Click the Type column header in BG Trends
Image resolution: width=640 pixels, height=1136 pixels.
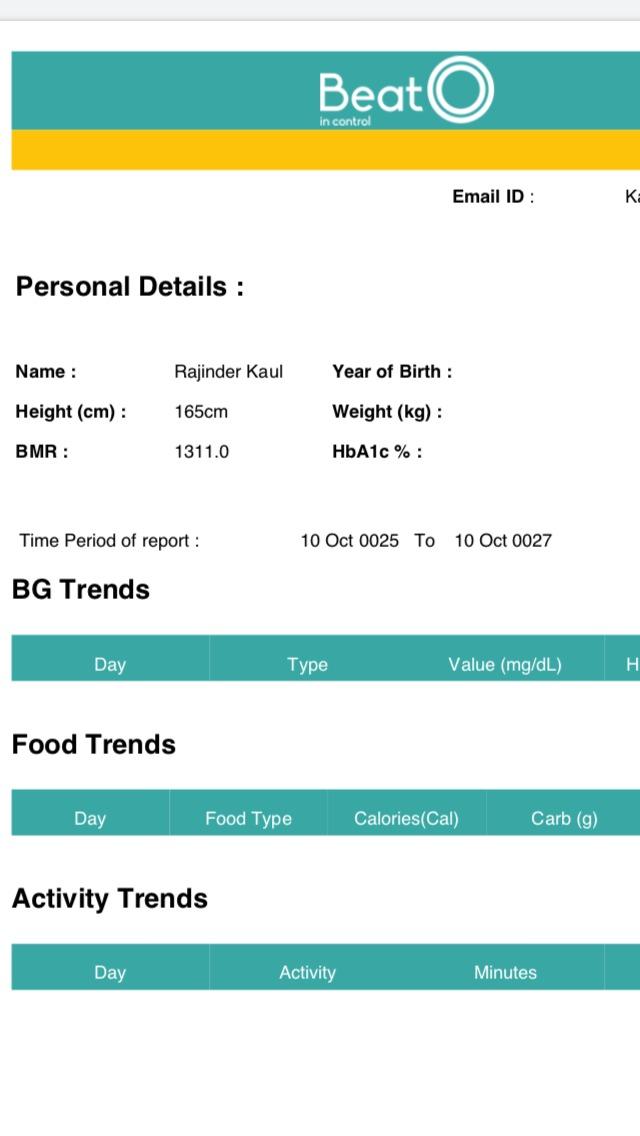[307, 665]
